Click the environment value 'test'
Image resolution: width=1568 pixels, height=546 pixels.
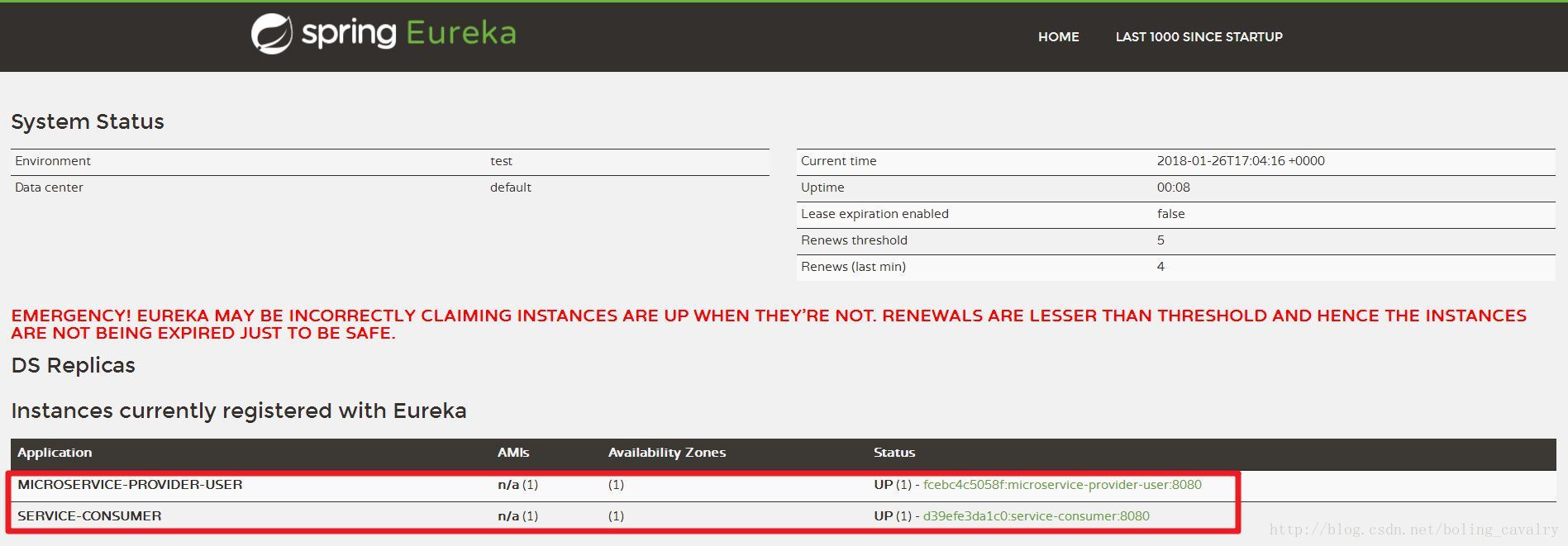click(501, 161)
